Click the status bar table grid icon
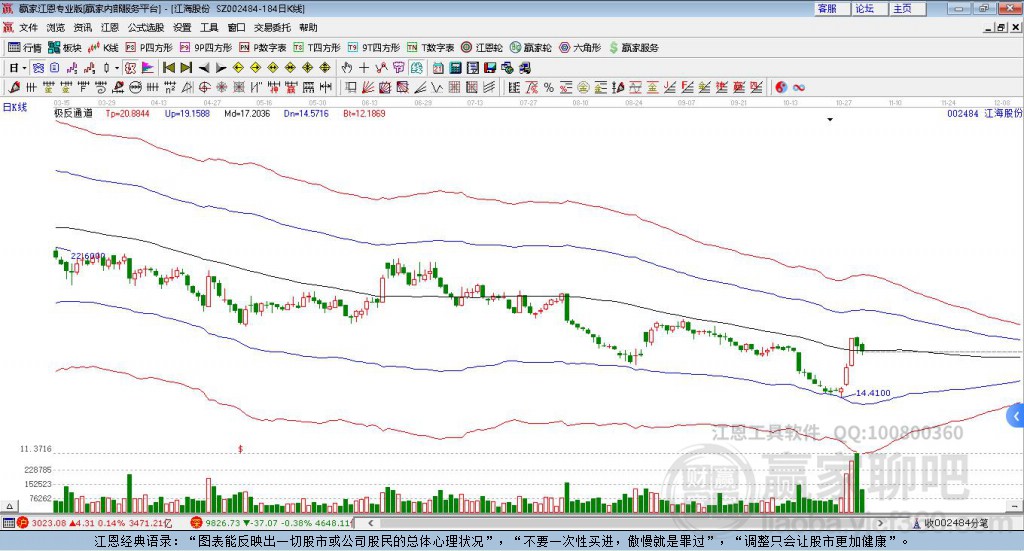The image size is (1024, 551). click(x=8, y=523)
